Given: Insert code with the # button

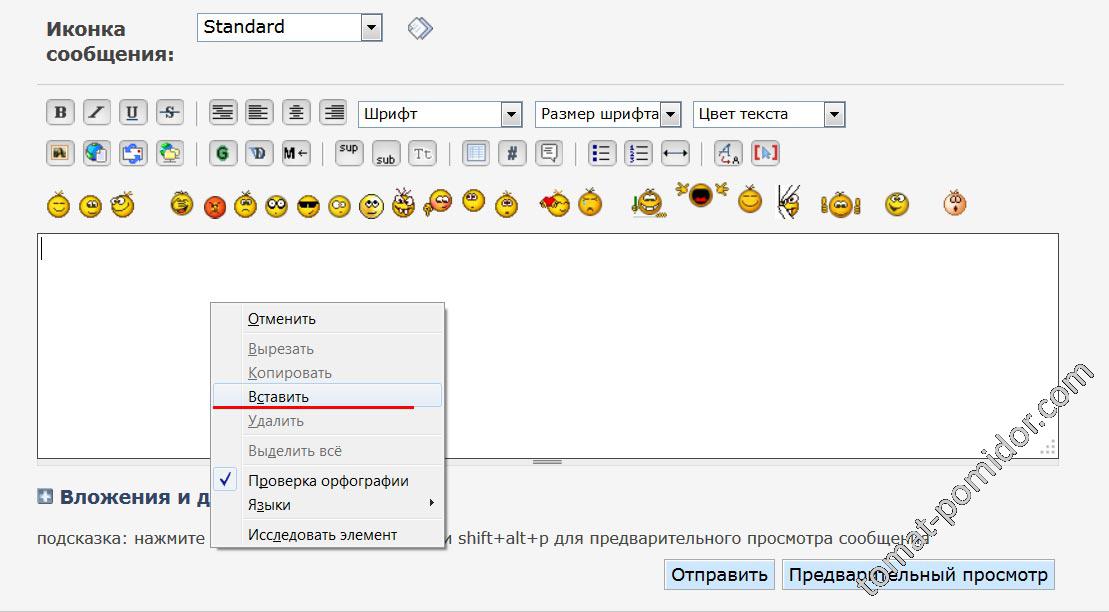Looking at the screenshot, I should [512, 154].
